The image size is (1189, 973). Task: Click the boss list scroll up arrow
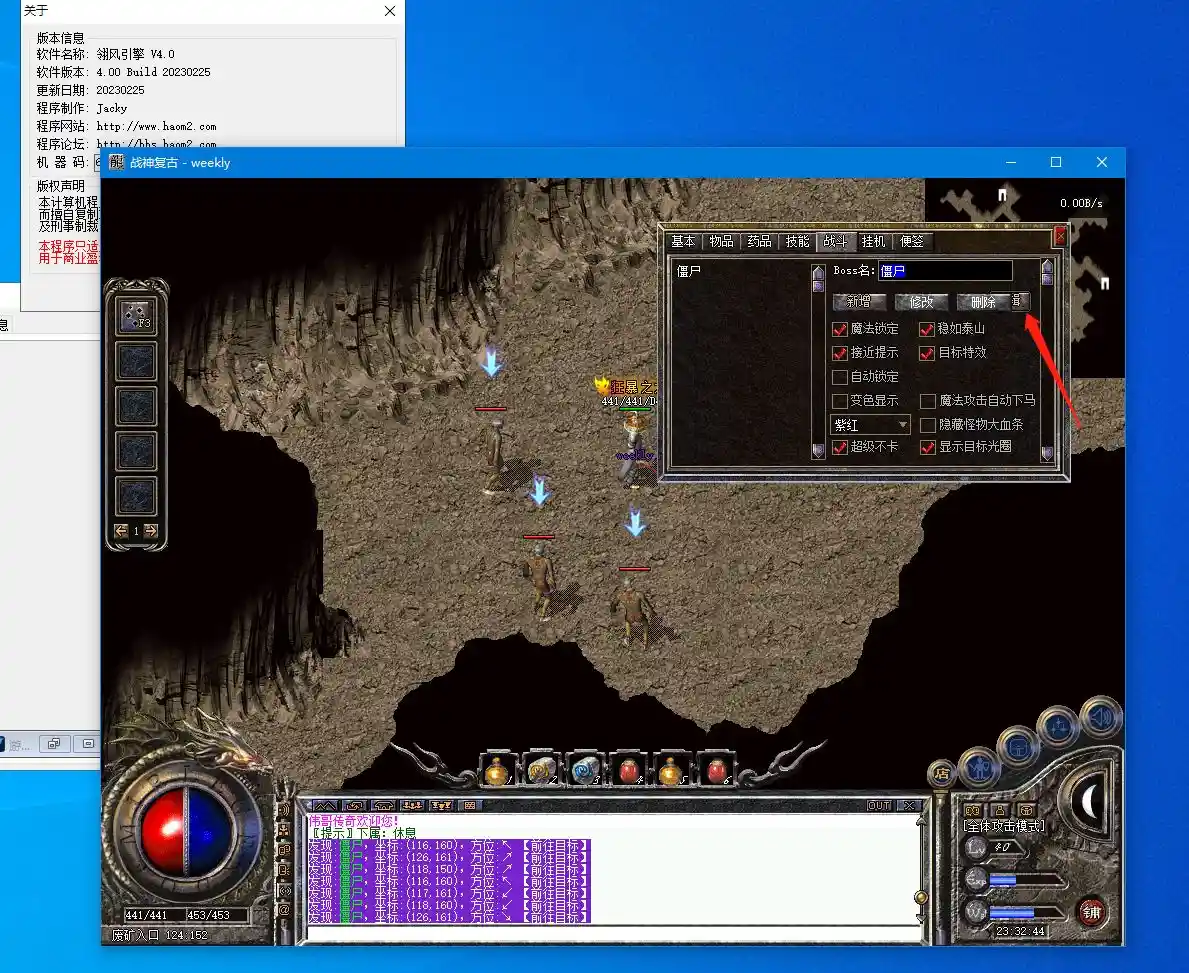pyautogui.click(x=818, y=272)
